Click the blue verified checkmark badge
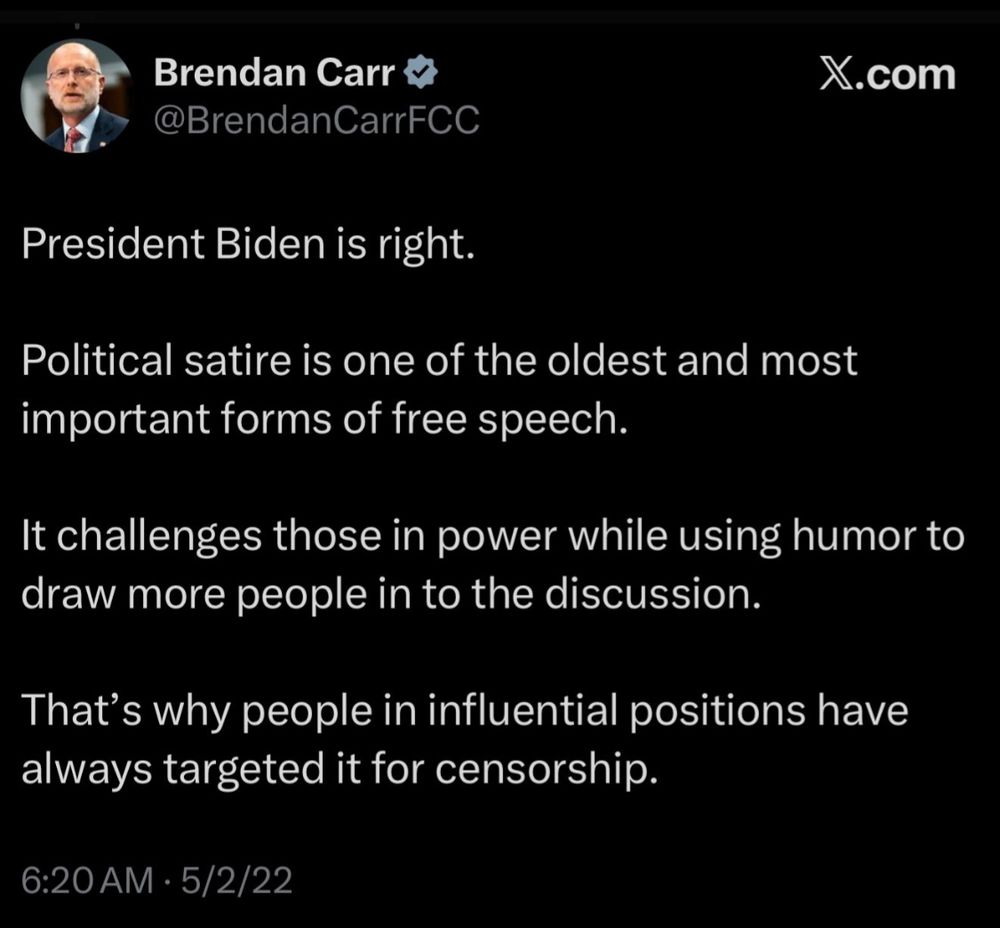The width and height of the screenshot is (1000, 928). click(421, 72)
